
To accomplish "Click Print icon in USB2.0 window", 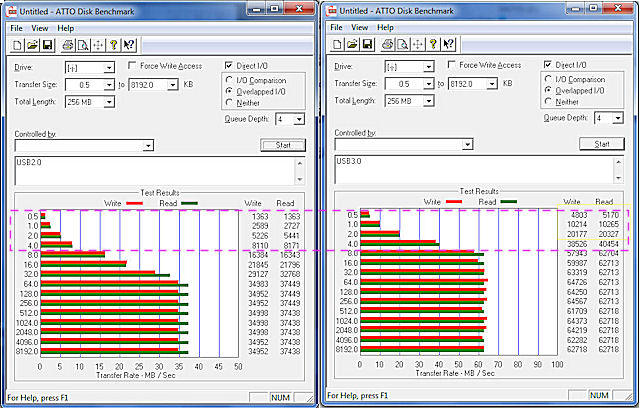I will click(x=68, y=45).
